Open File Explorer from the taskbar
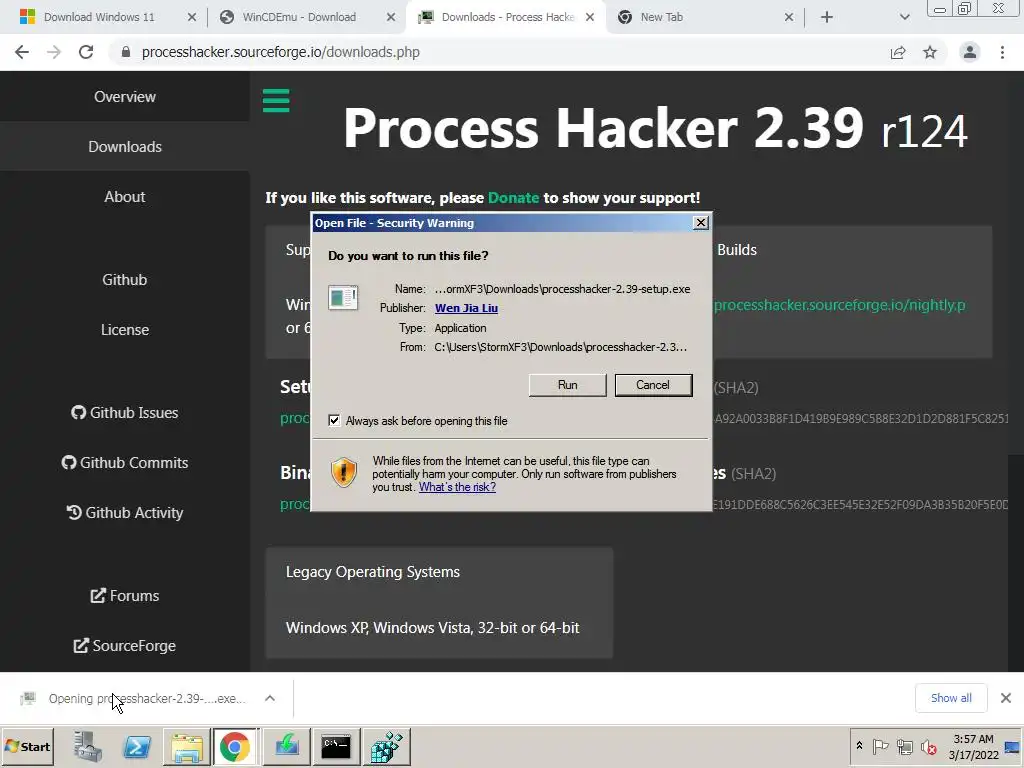 (x=186, y=746)
